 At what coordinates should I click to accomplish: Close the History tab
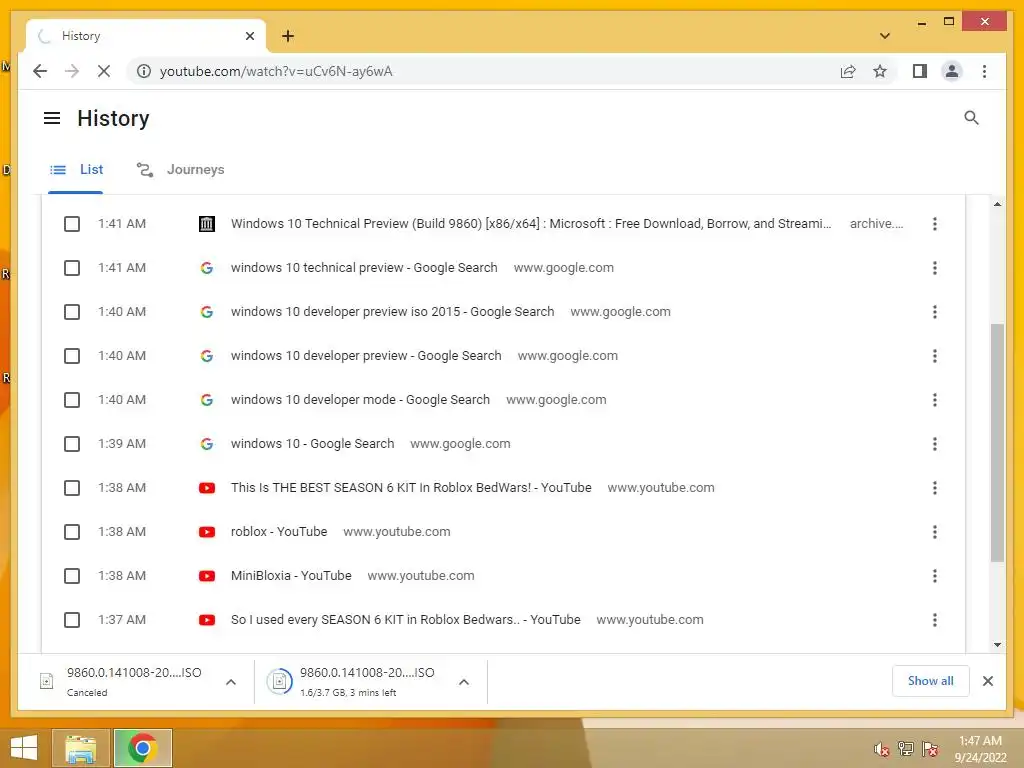(249, 36)
